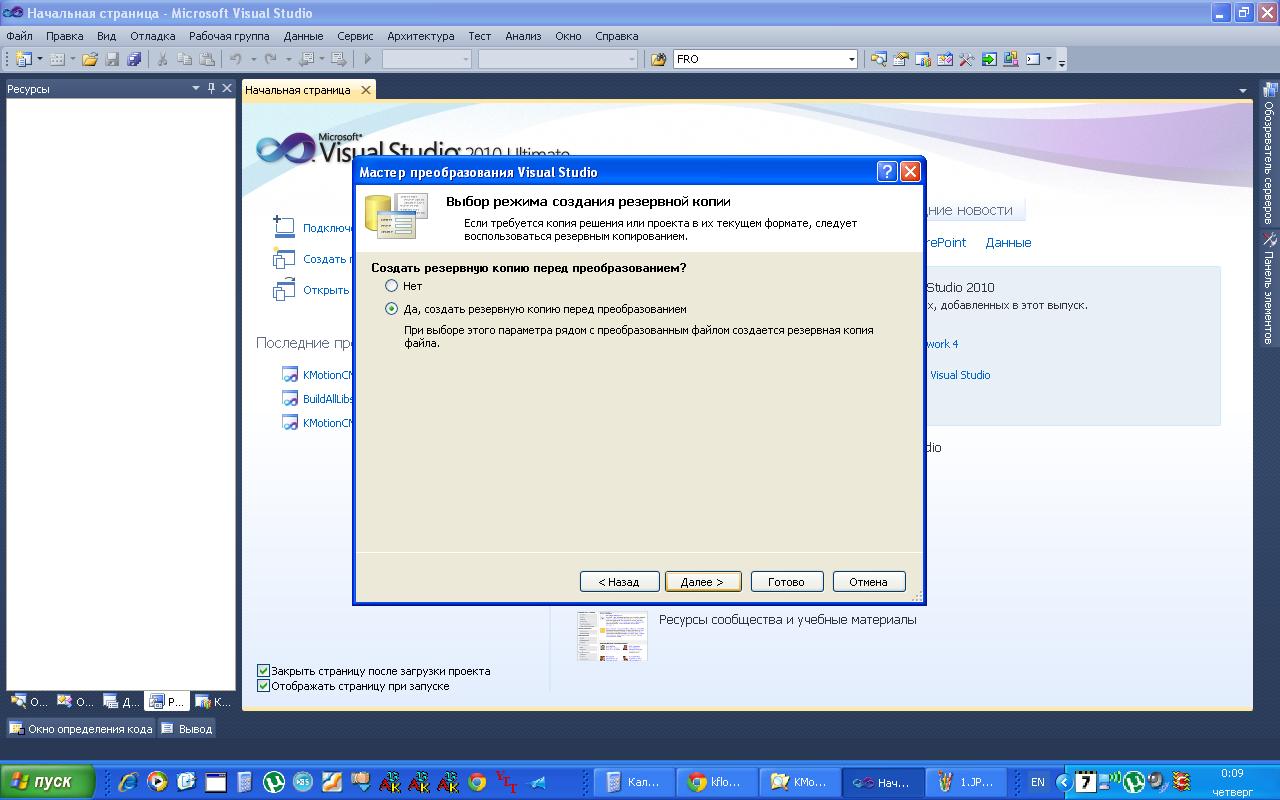Image resolution: width=1280 pixels, height=800 pixels.
Task: Click the help question mark in wizard title bar
Action: [887, 171]
